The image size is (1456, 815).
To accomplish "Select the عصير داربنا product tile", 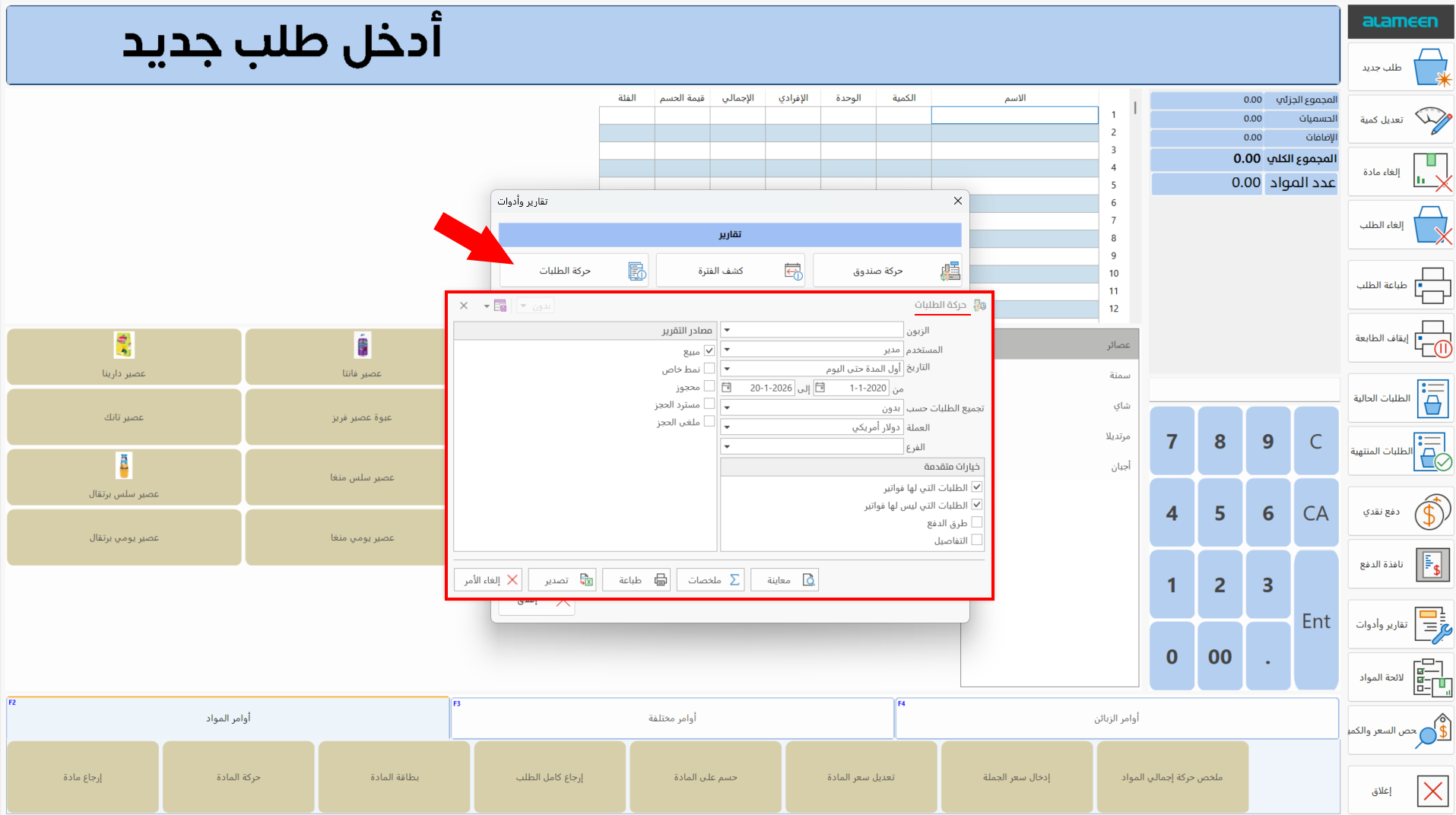I will [x=124, y=357].
